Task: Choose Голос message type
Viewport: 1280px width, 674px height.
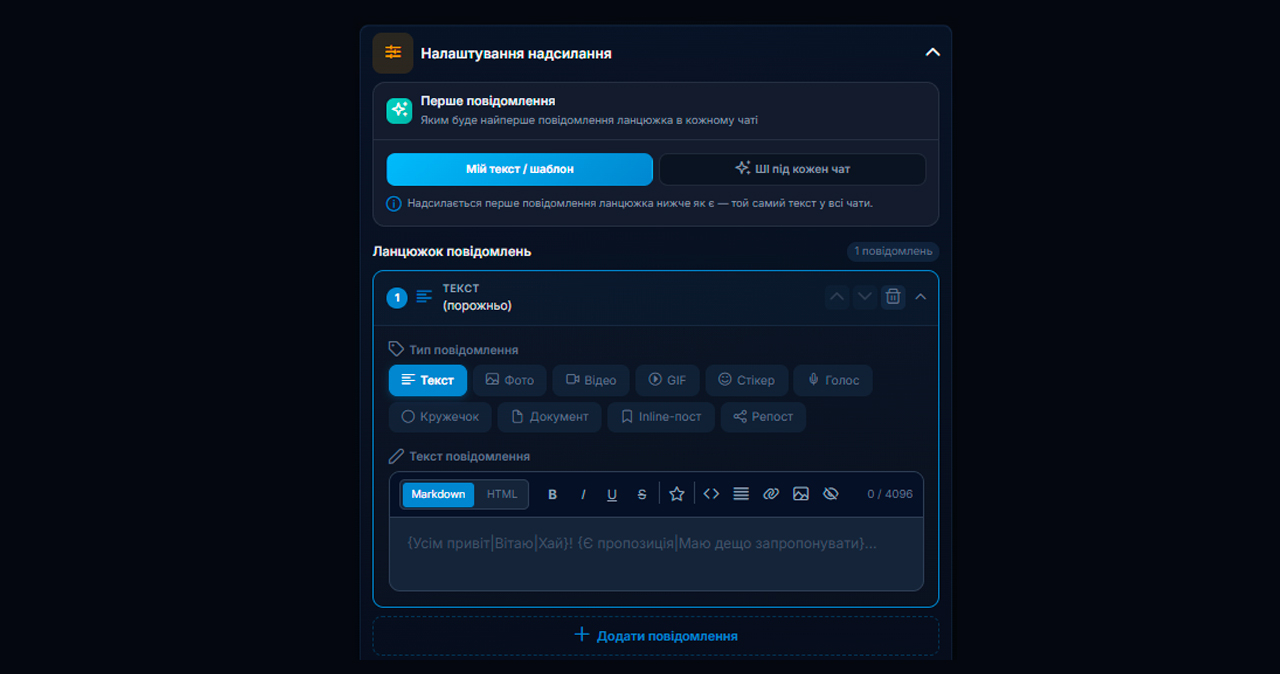Action: click(833, 380)
